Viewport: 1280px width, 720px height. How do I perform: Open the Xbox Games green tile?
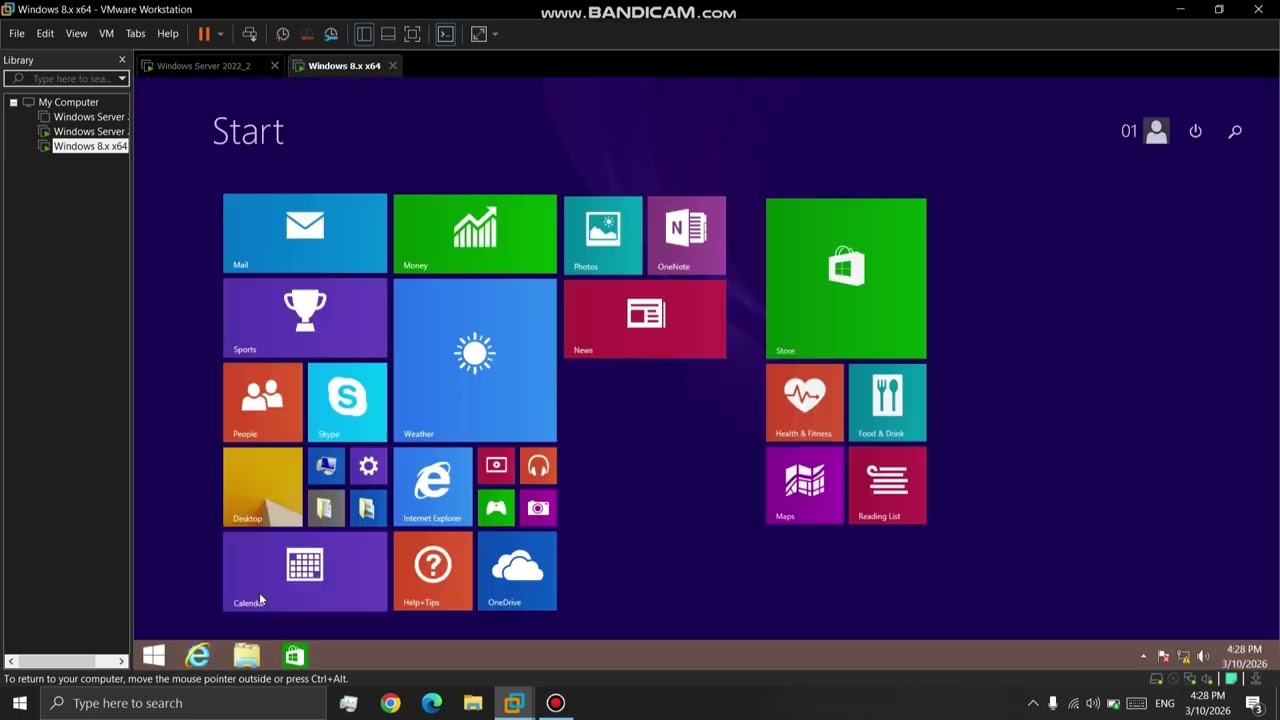[x=496, y=508]
